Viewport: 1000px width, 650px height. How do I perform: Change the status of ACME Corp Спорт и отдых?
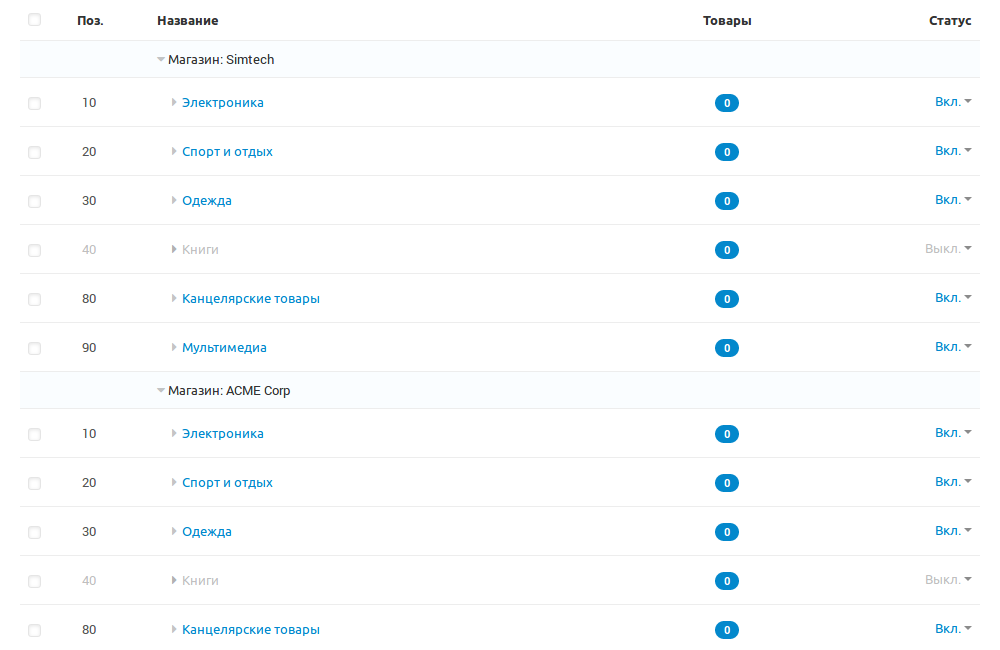(x=953, y=482)
